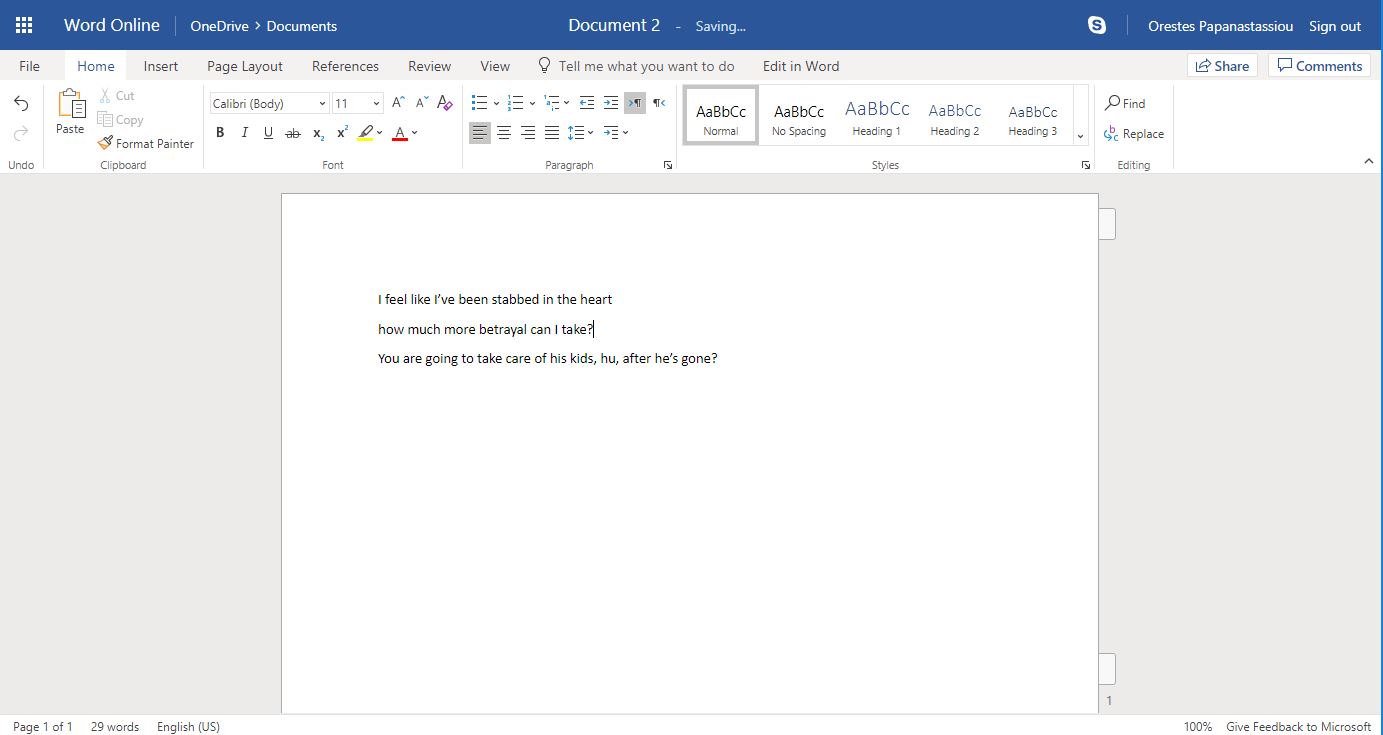Expand the bullets style dropdown arrow
The width and height of the screenshot is (1383, 735).
(496, 103)
